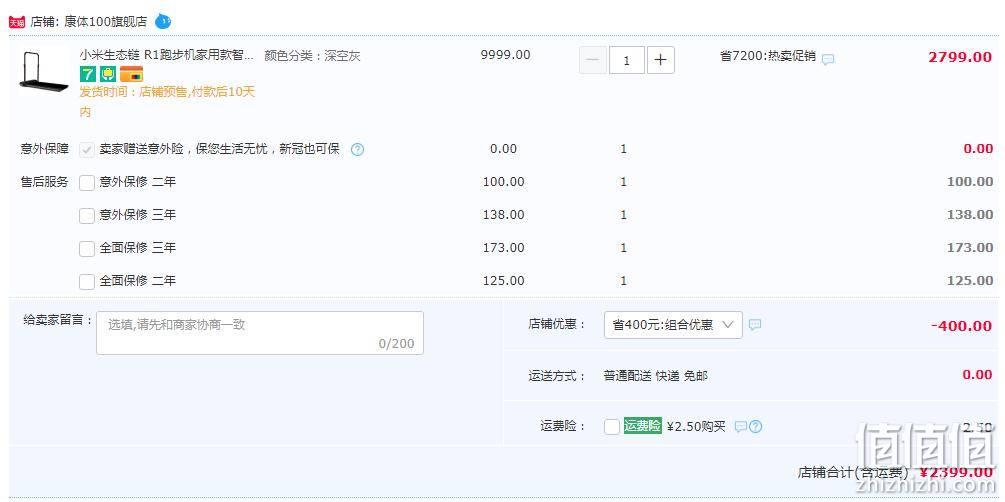The image size is (1005, 502).
Task: Increase the quantity with the plus button
Action: point(661,60)
